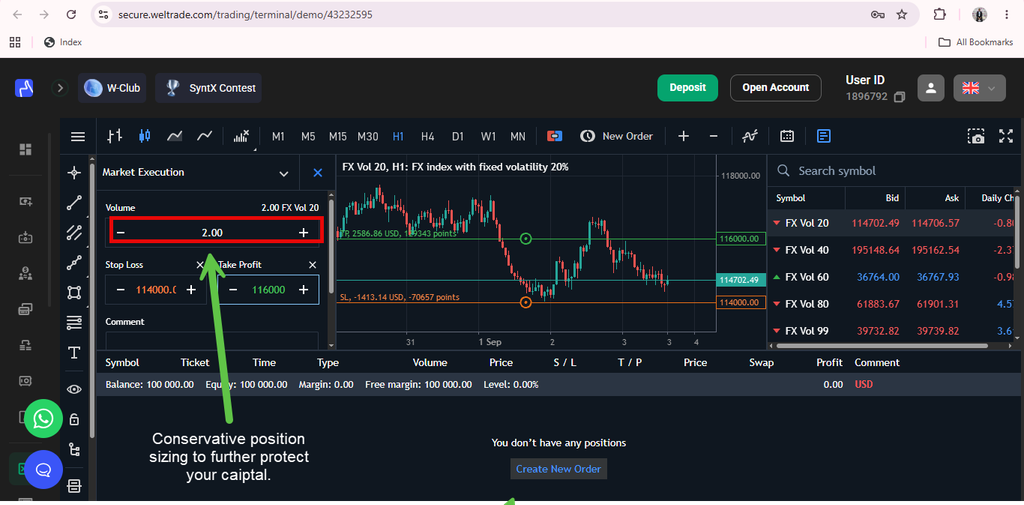This screenshot has width=1024, height=505.
Task: Open the blue live chat bubble
Action: 44,469
